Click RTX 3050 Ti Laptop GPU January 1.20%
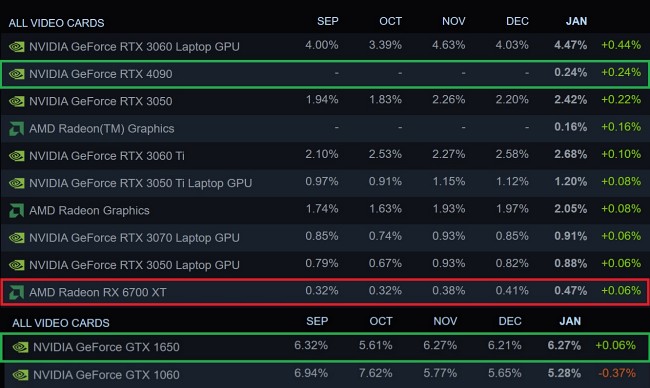This screenshot has width=650, height=388. tap(570, 182)
